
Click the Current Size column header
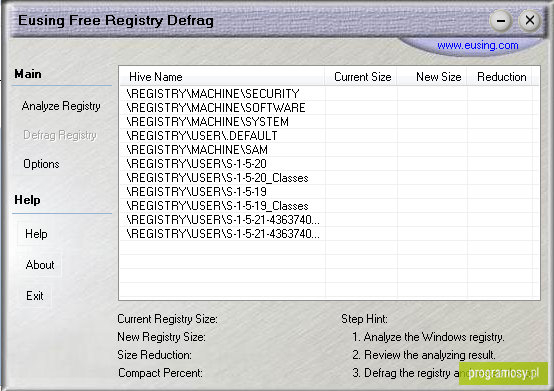point(361,77)
